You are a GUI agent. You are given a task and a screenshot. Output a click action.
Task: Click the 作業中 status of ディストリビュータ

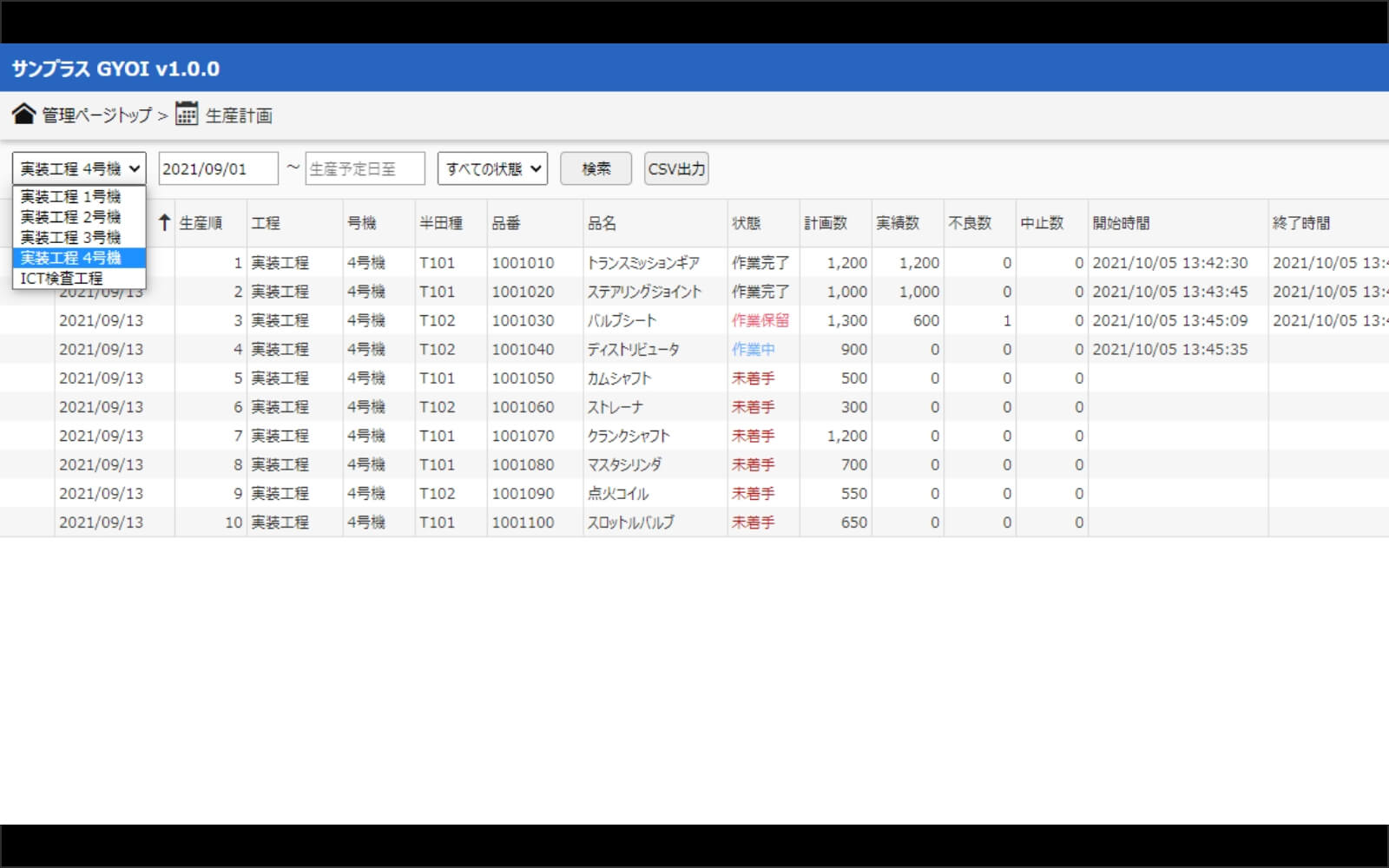pyautogui.click(x=753, y=349)
